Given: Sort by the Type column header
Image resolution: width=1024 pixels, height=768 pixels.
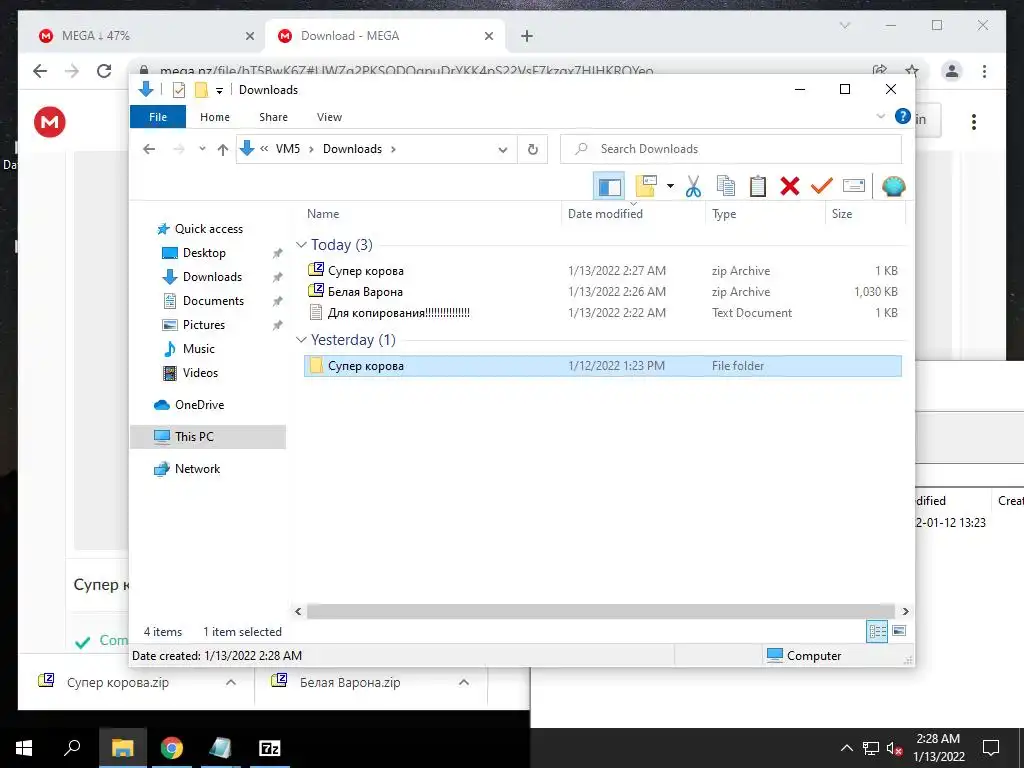Looking at the screenshot, I should click(x=724, y=214).
